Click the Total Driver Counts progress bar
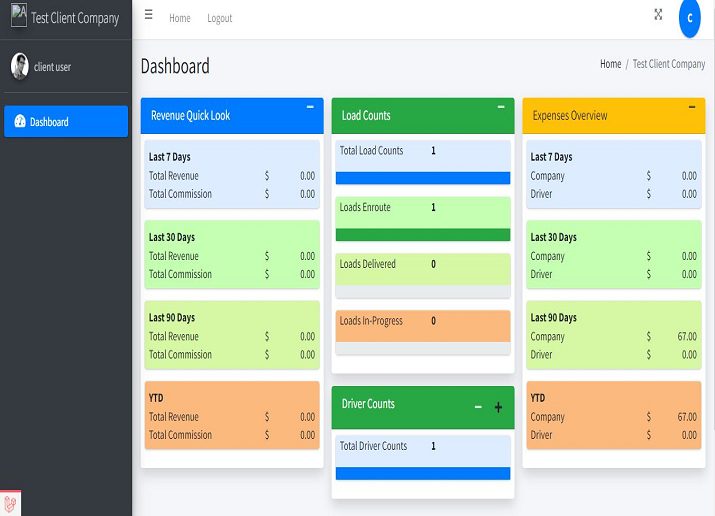Image resolution: width=715 pixels, height=516 pixels. 423,473
